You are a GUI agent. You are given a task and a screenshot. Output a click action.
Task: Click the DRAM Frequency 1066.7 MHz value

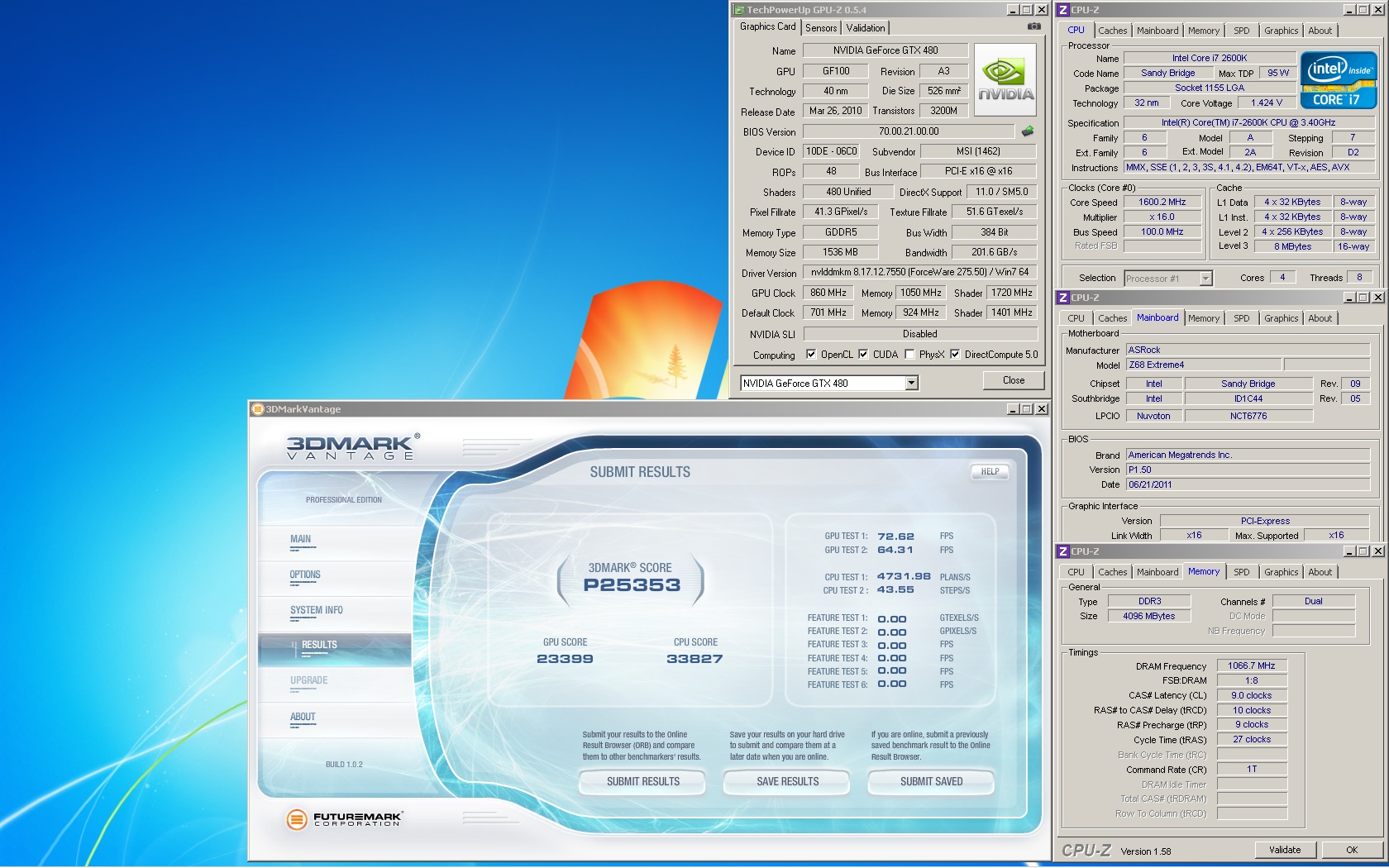(x=1251, y=665)
